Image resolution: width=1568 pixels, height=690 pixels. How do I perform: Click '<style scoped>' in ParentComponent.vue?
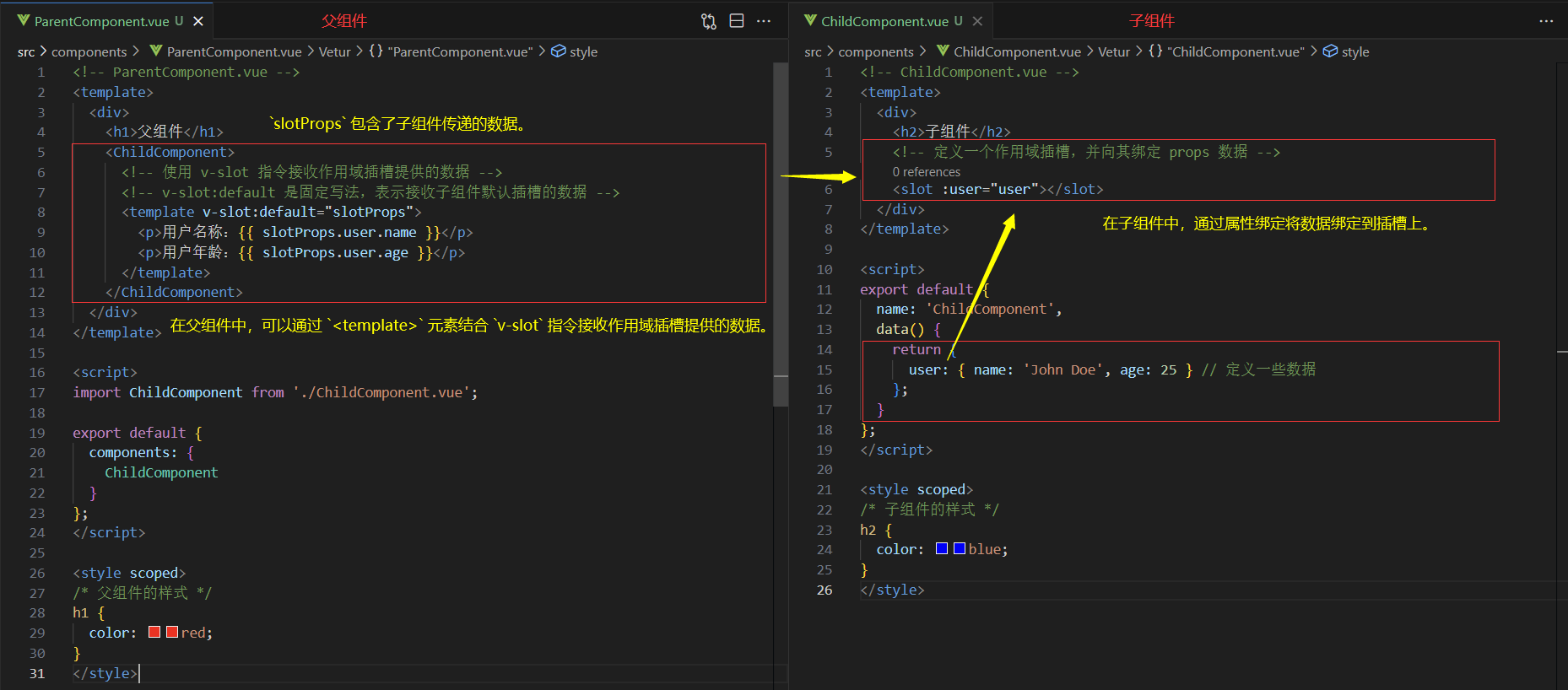pos(129,573)
